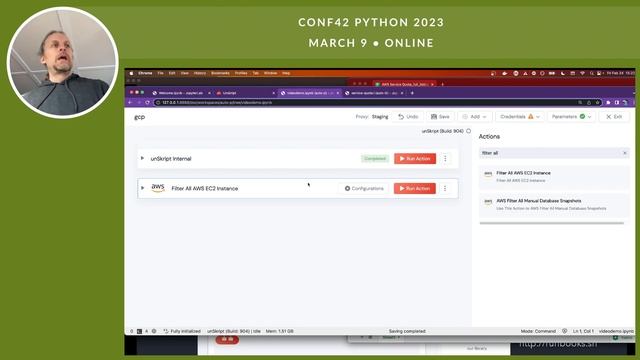Open the Parameters dropdown
This screenshot has width=640, height=360.
click(571, 117)
